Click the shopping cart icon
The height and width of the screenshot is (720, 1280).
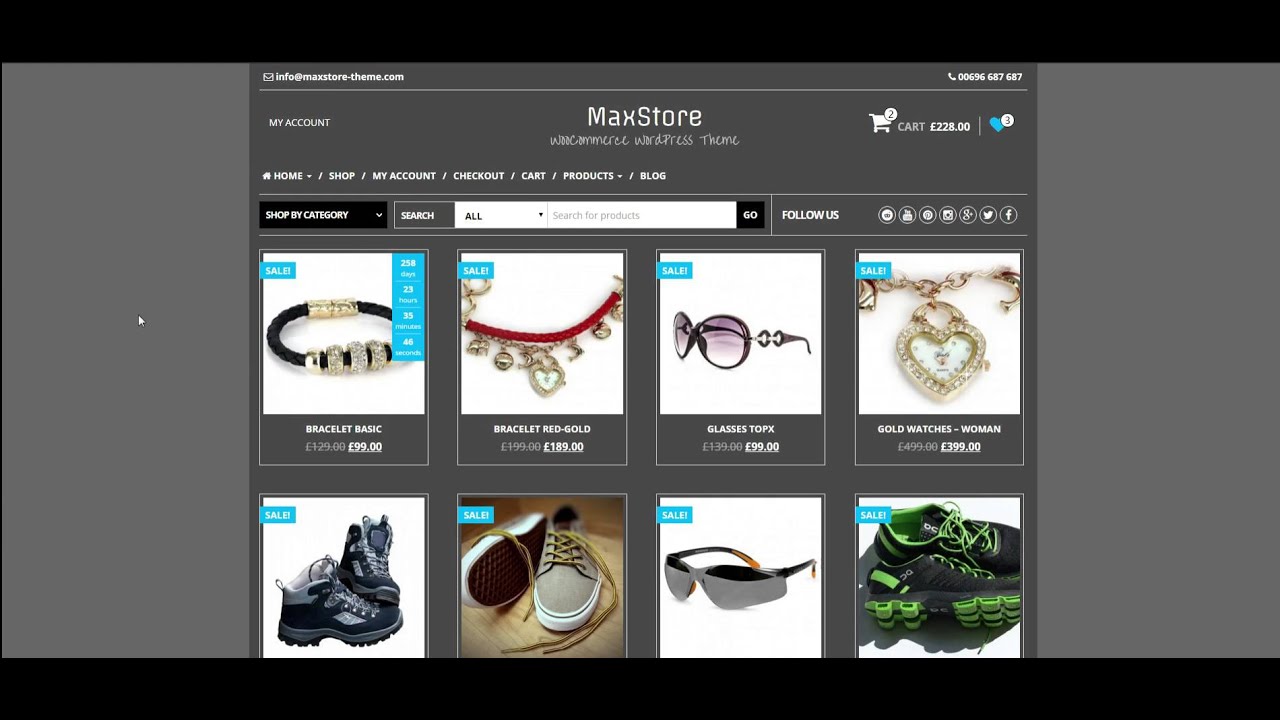[x=880, y=123]
